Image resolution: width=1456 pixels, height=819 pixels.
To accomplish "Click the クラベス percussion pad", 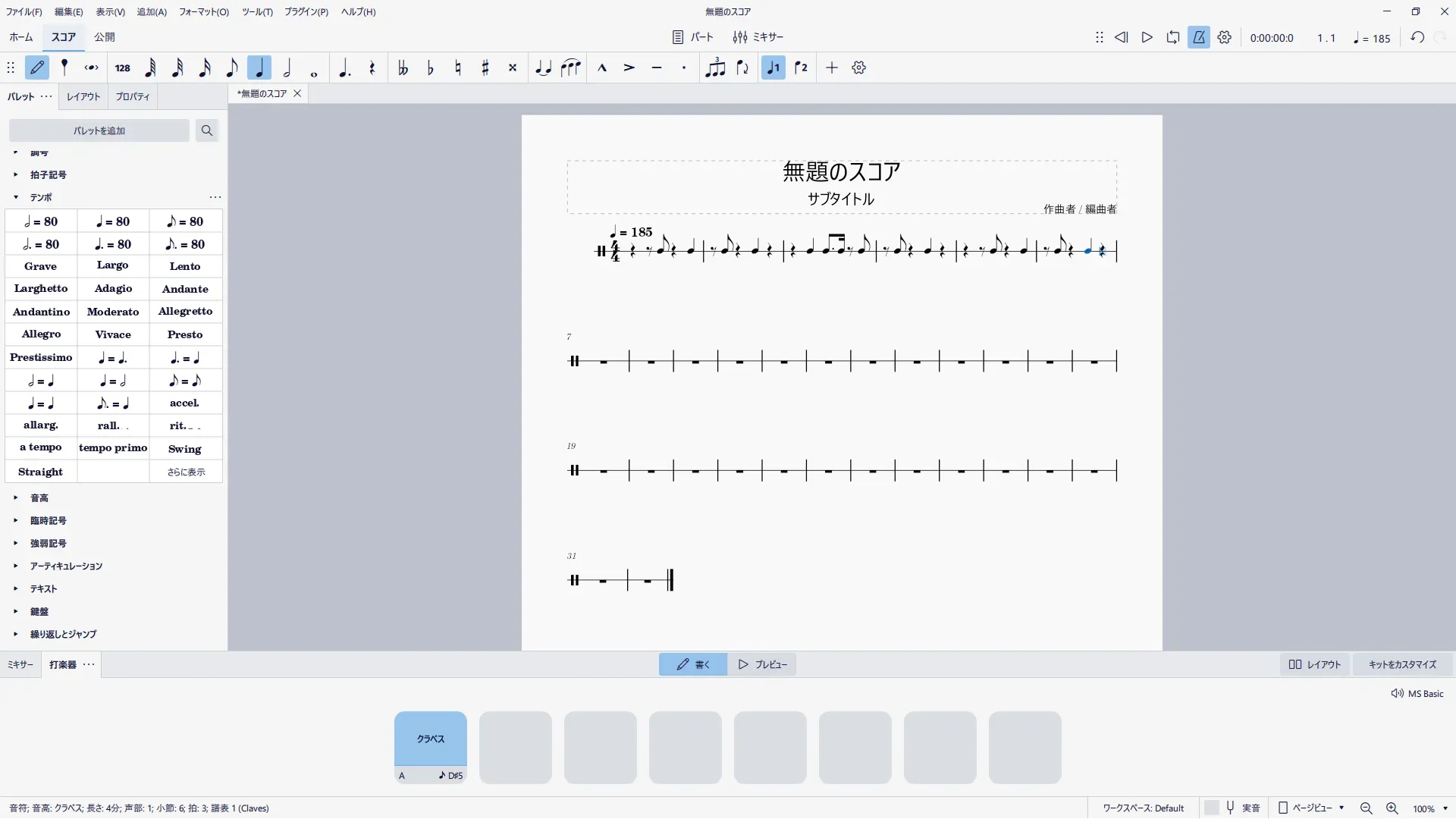I will point(431,739).
